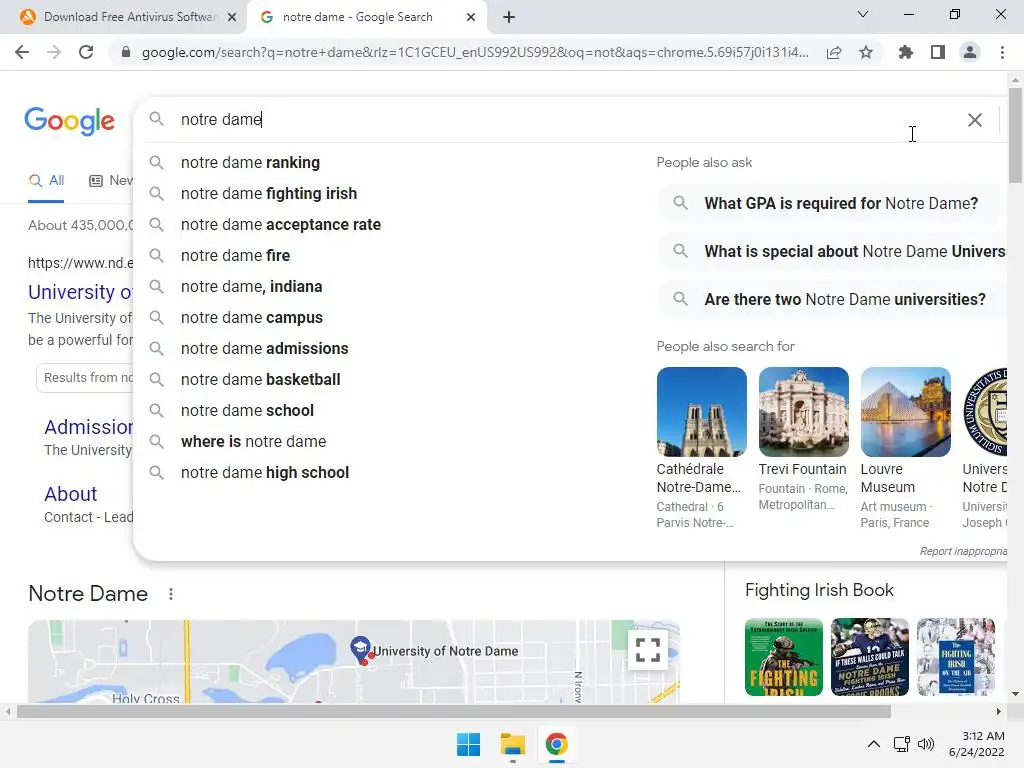Open the clock and date panel
This screenshot has height=768, width=1024.
pos(977,744)
